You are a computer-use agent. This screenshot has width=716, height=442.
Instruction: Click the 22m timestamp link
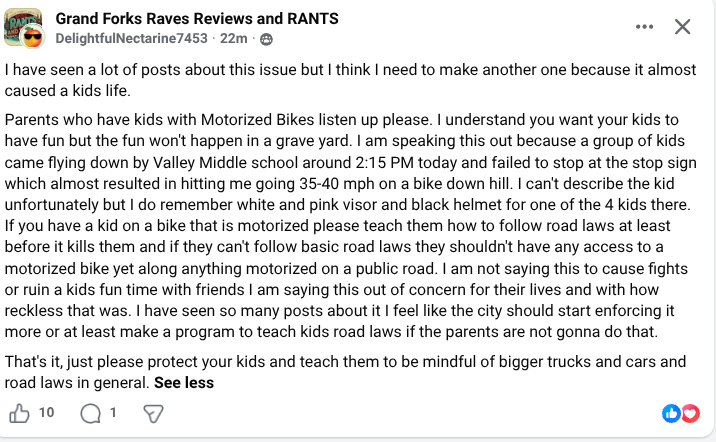point(234,38)
